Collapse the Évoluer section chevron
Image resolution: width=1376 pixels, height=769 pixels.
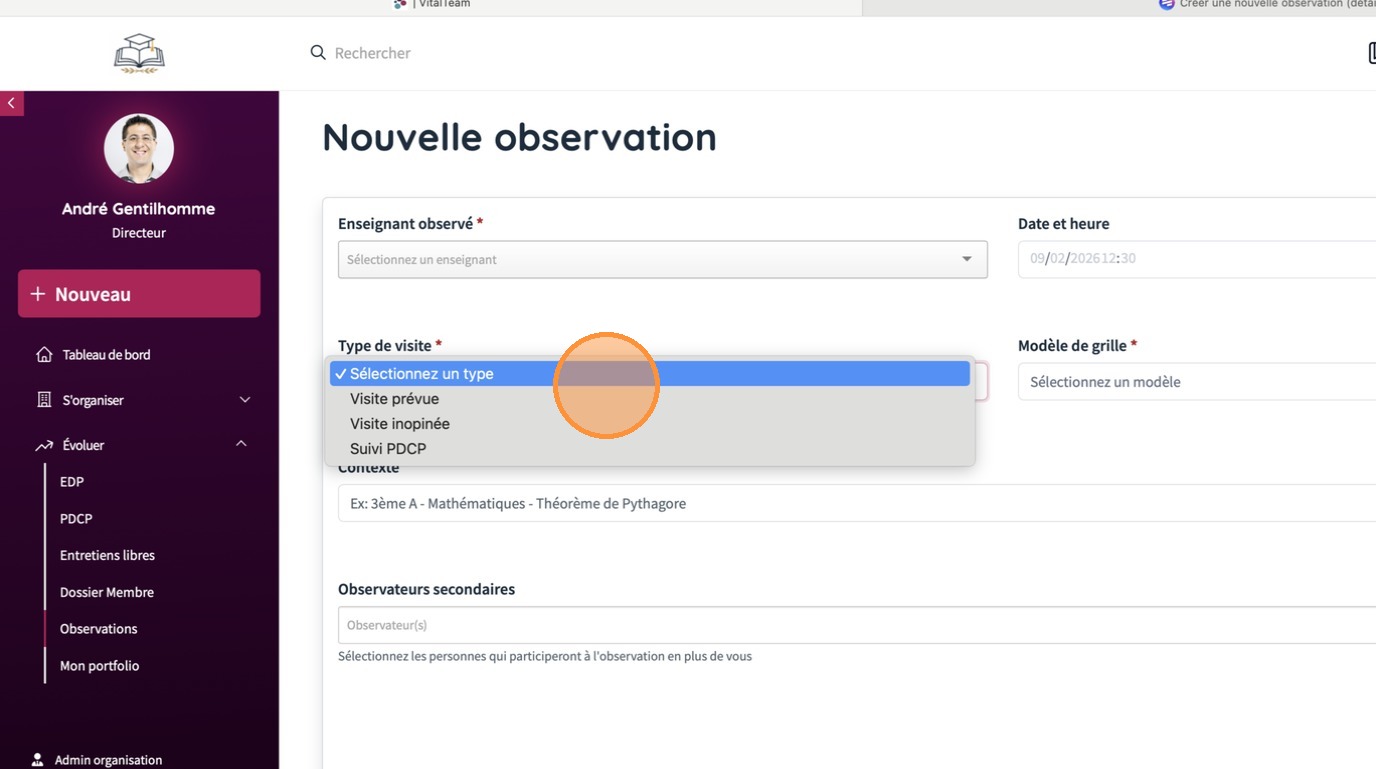(x=241, y=444)
